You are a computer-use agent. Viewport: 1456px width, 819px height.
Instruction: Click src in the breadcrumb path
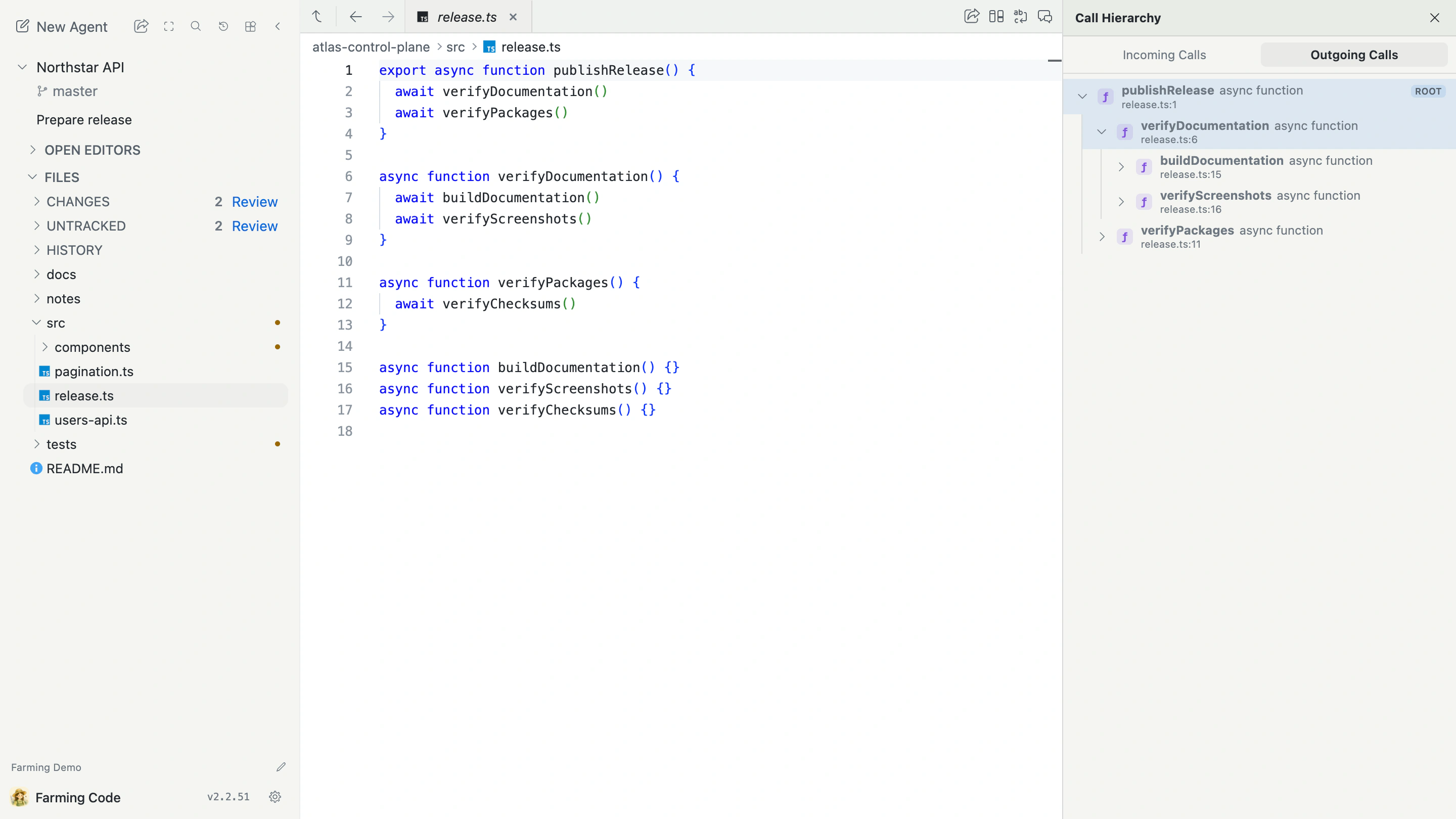(456, 47)
